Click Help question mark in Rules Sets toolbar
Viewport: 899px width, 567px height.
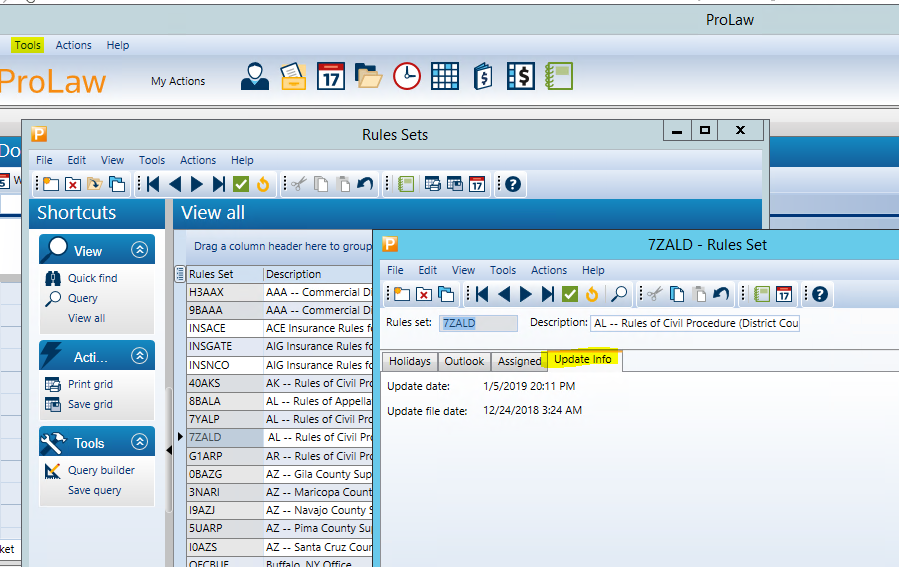513,184
